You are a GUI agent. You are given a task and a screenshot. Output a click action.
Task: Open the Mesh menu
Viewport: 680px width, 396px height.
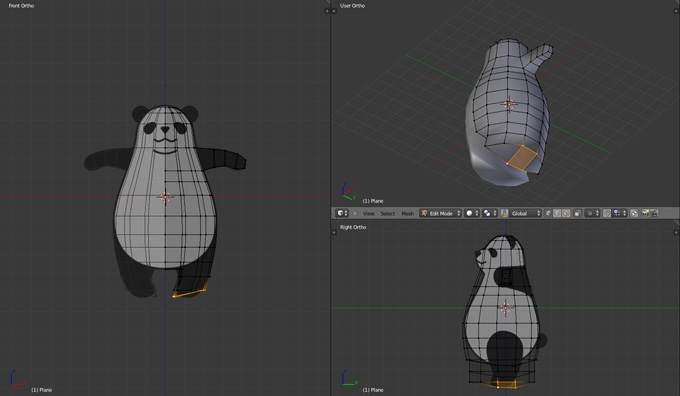[407, 213]
